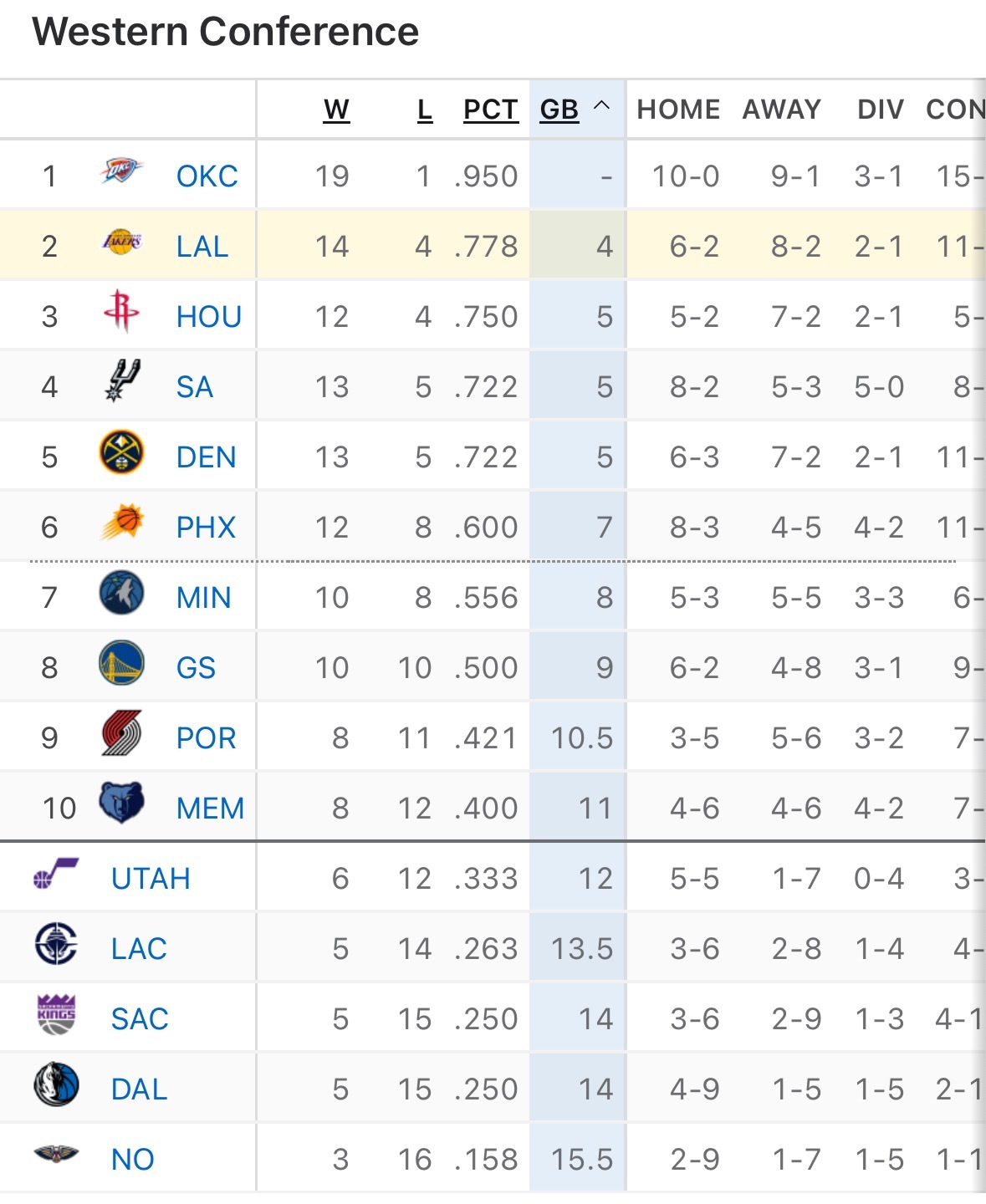Click the Lakers team logo
This screenshot has height=1204, width=986.
121,242
